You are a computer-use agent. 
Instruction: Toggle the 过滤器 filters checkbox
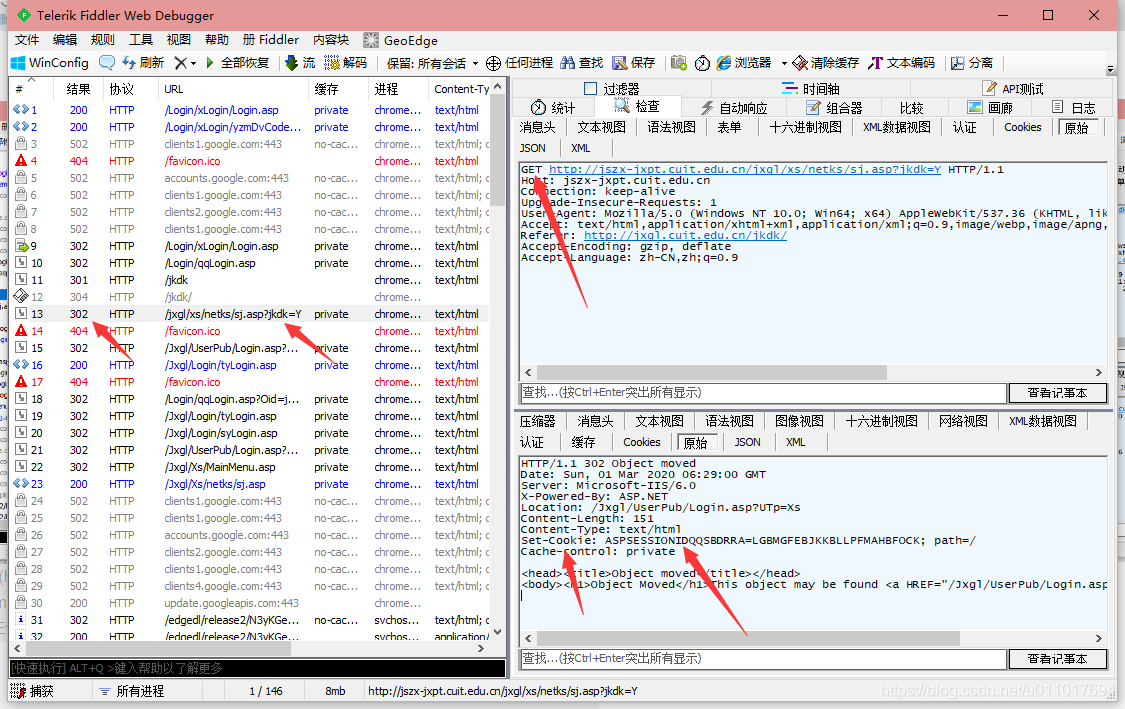(x=590, y=88)
